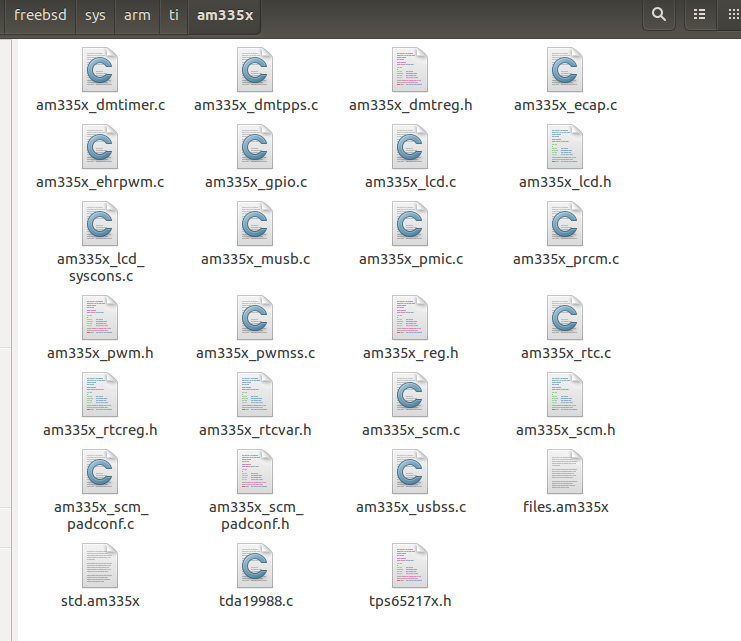
Task: Click the am335x_ecap.c file name
Action: click(565, 105)
